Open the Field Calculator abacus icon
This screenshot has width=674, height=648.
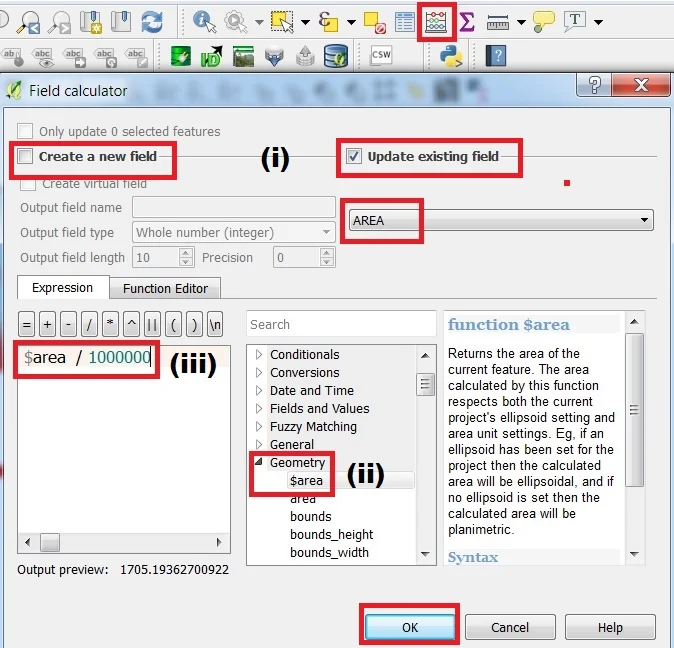pos(436,21)
